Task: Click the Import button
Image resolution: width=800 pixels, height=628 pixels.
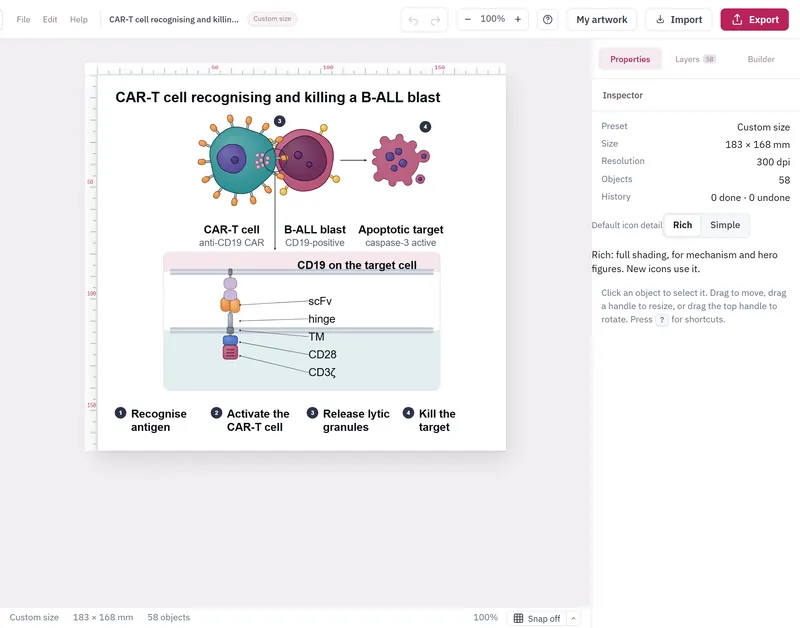Action: tap(679, 19)
